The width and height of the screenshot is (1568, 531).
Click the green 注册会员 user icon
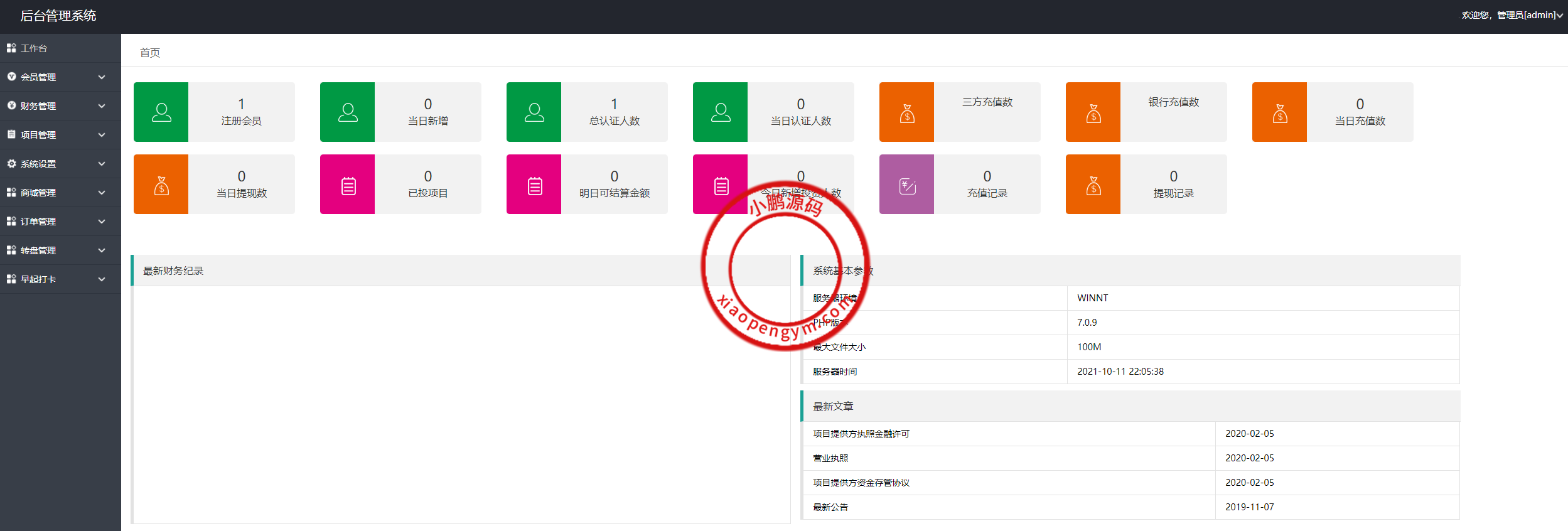tap(161, 112)
